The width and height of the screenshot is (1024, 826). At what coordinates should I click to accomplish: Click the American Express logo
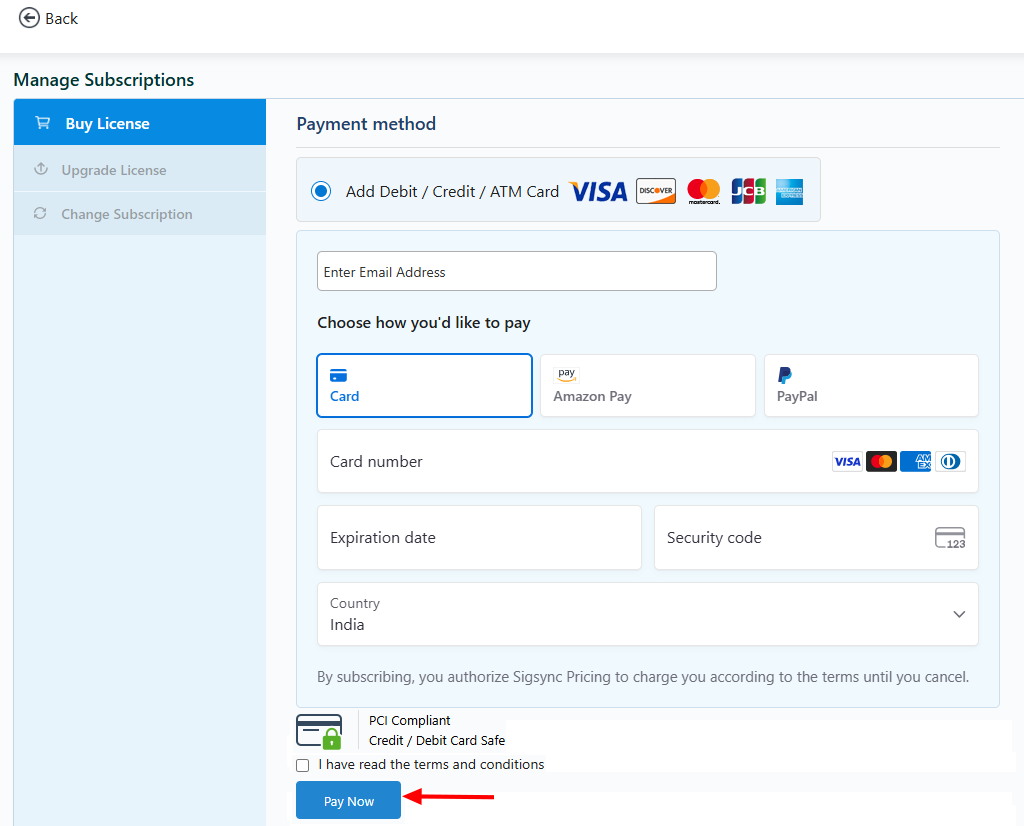(x=789, y=191)
